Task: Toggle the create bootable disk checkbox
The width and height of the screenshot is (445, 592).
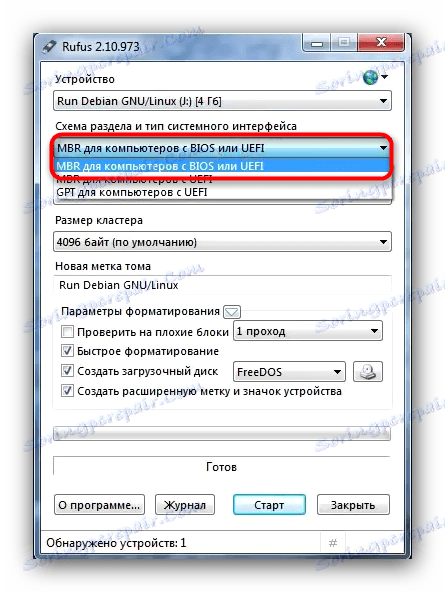Action: (67, 371)
